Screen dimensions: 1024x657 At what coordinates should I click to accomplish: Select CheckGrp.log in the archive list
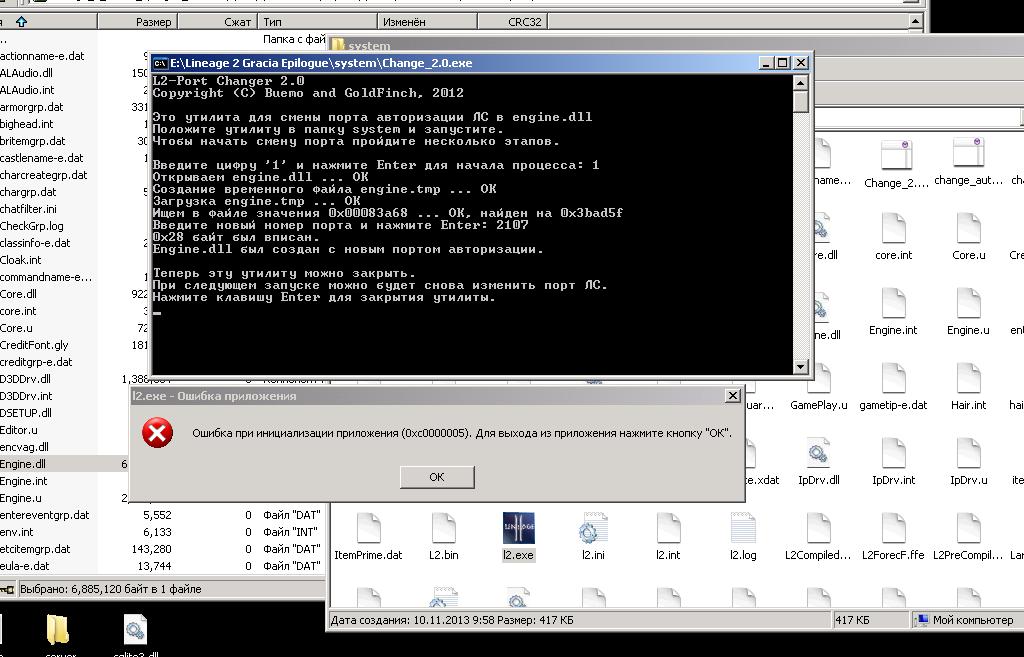tap(32, 226)
